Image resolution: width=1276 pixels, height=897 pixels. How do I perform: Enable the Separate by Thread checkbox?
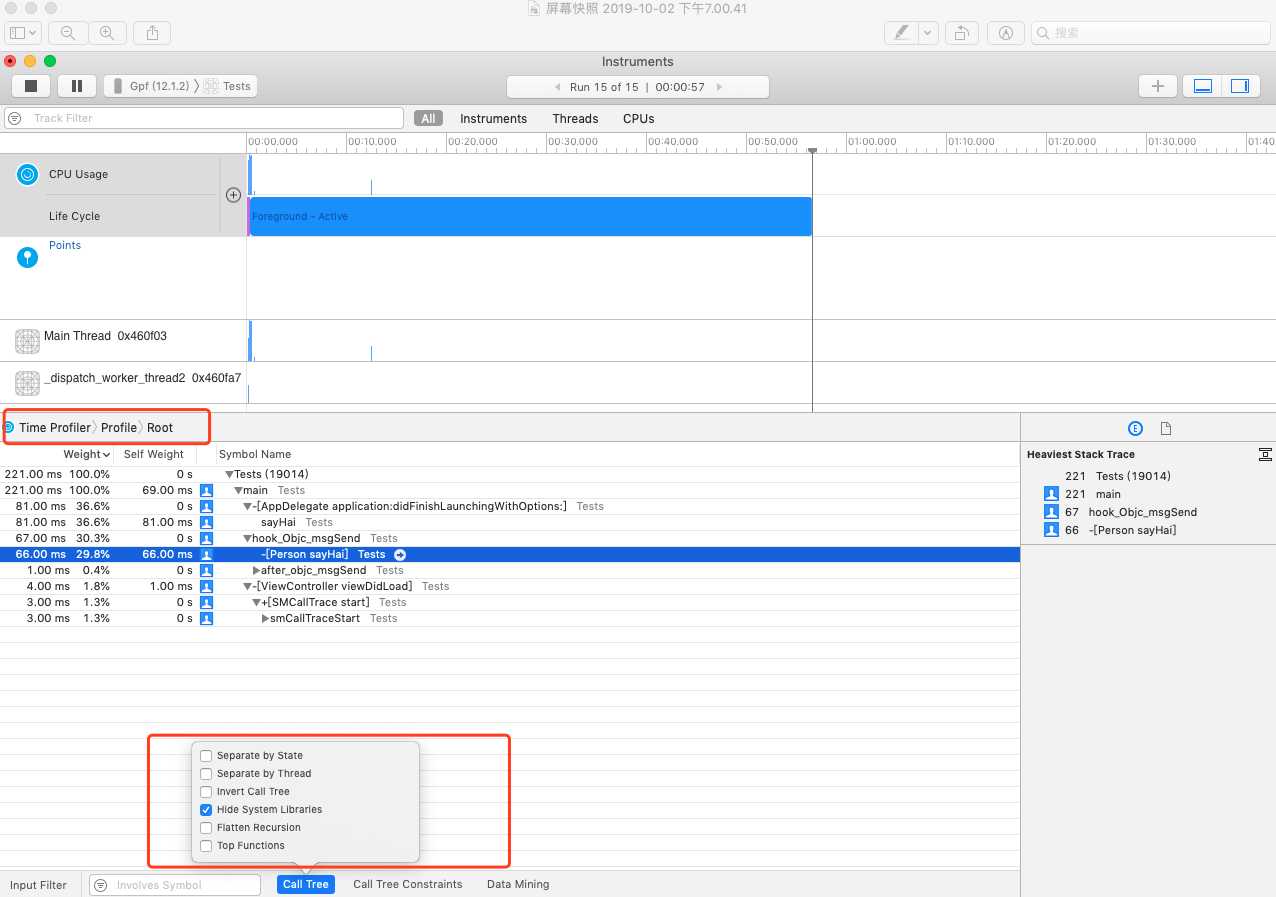coord(206,774)
